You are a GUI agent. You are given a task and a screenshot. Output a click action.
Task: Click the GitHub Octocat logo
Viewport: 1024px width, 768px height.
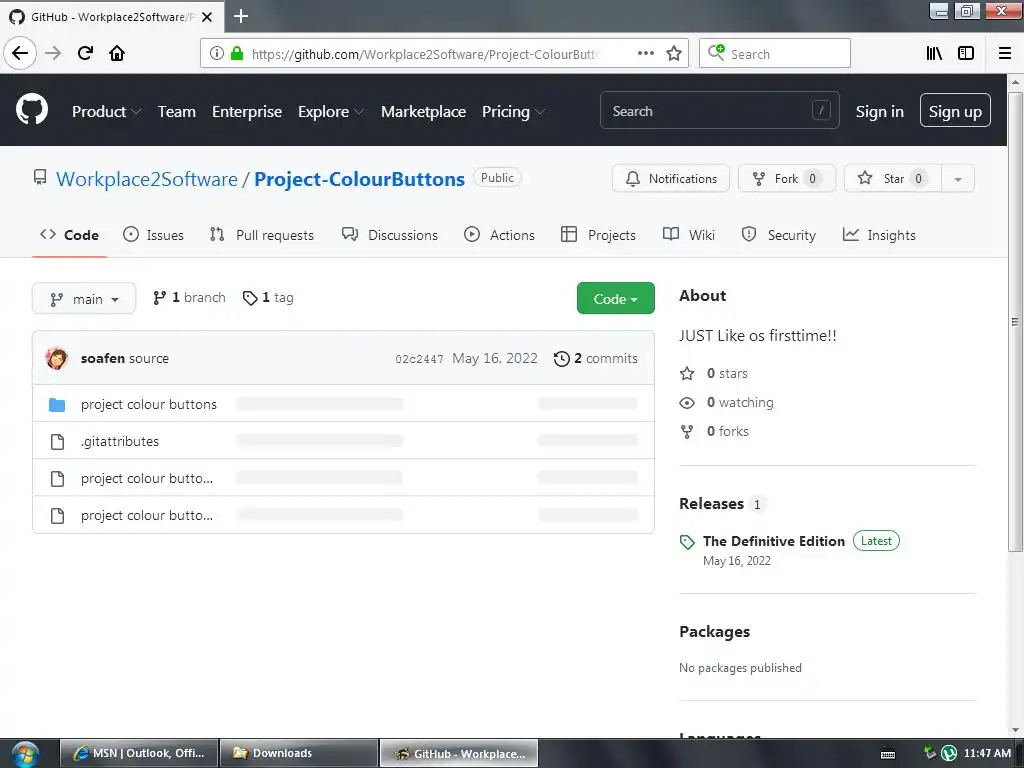32,109
